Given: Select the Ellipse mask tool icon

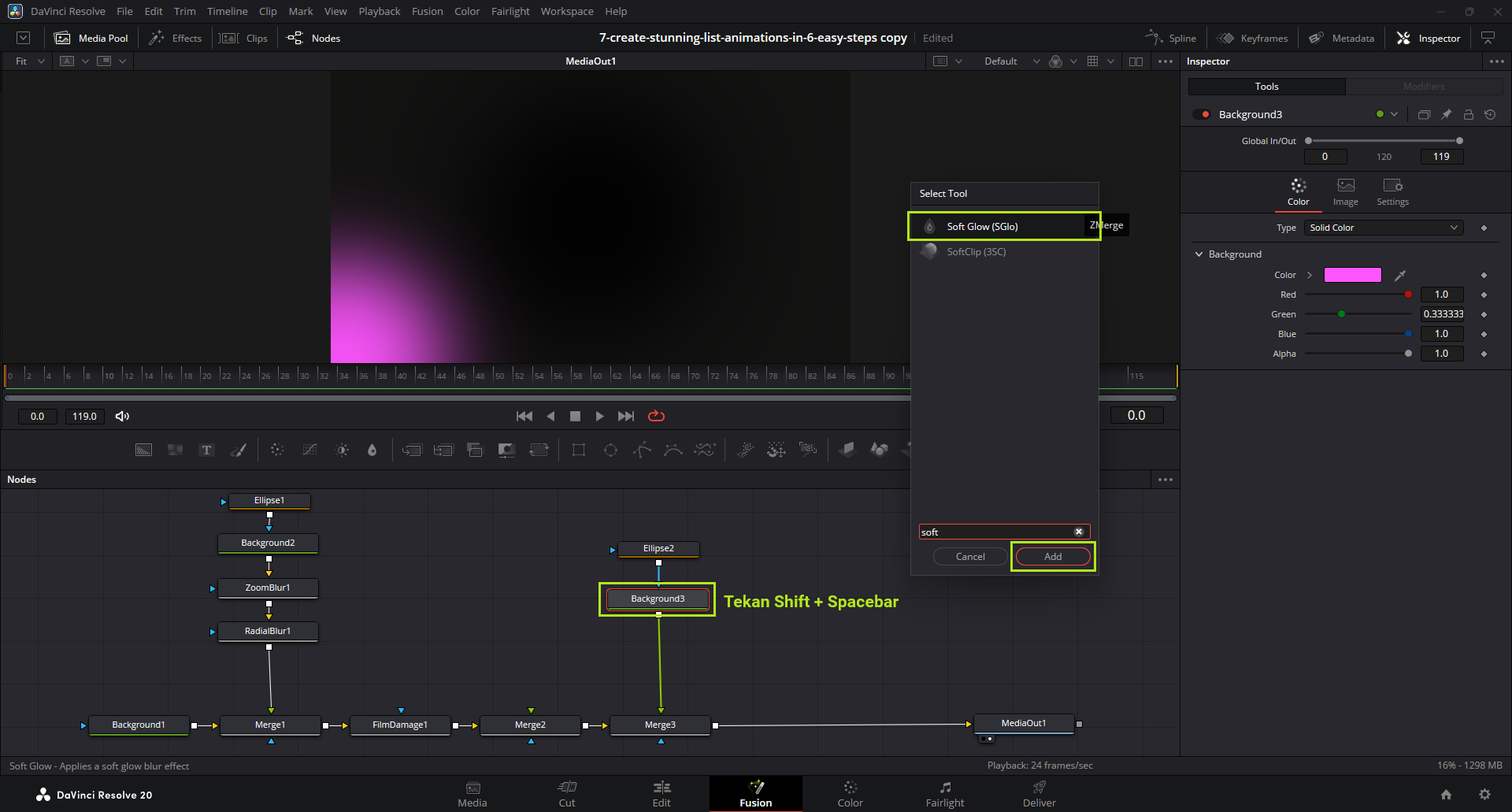Looking at the screenshot, I should [x=610, y=450].
